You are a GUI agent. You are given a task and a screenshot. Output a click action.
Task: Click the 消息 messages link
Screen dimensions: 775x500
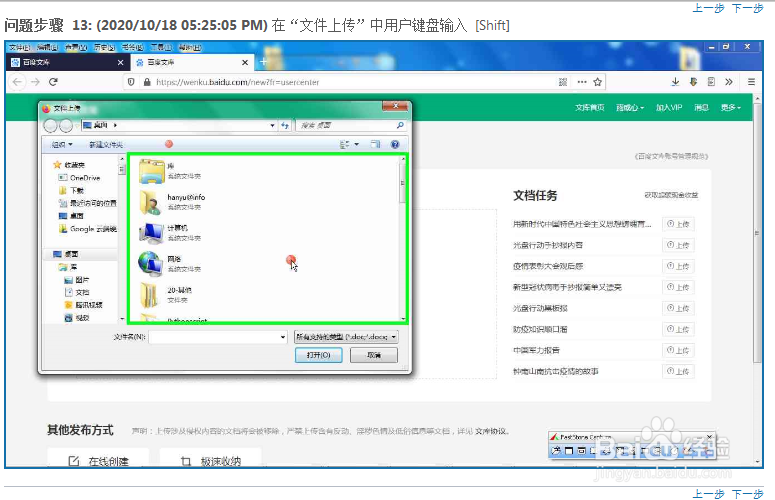701,107
